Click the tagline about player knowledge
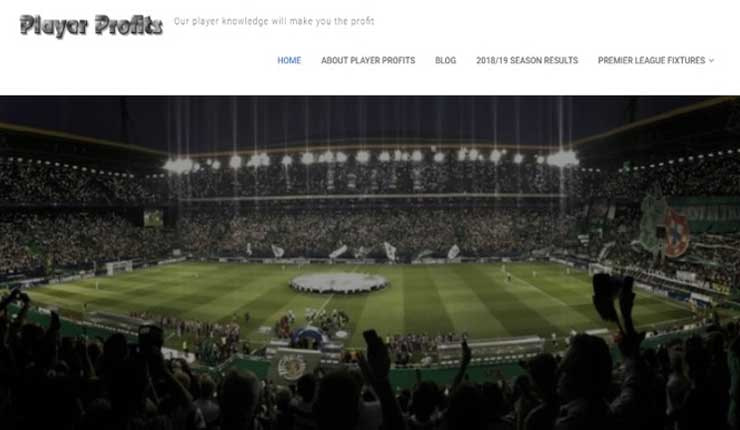The height and width of the screenshot is (430, 740). coord(274,21)
